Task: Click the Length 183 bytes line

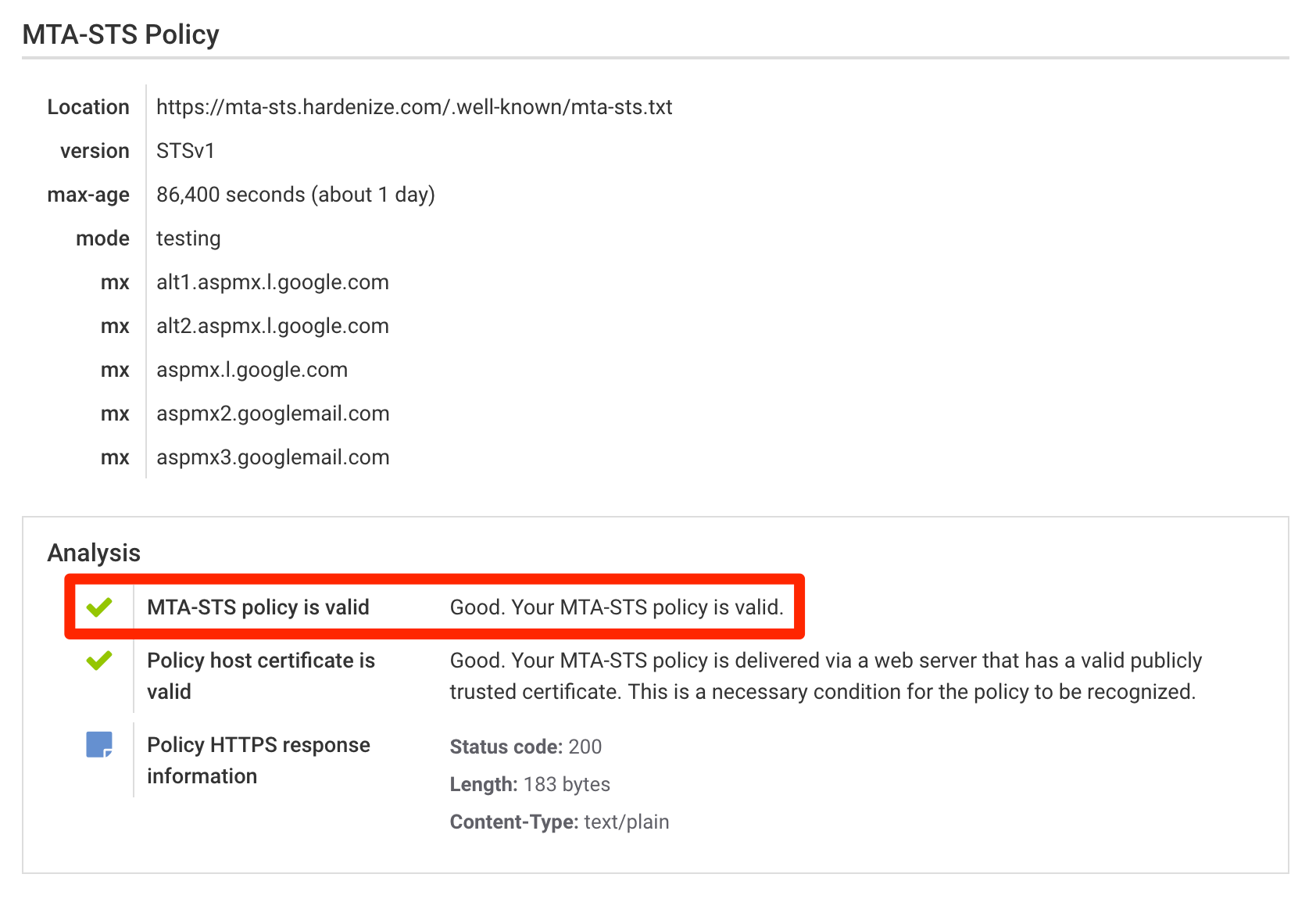Action: pyautogui.click(x=530, y=784)
